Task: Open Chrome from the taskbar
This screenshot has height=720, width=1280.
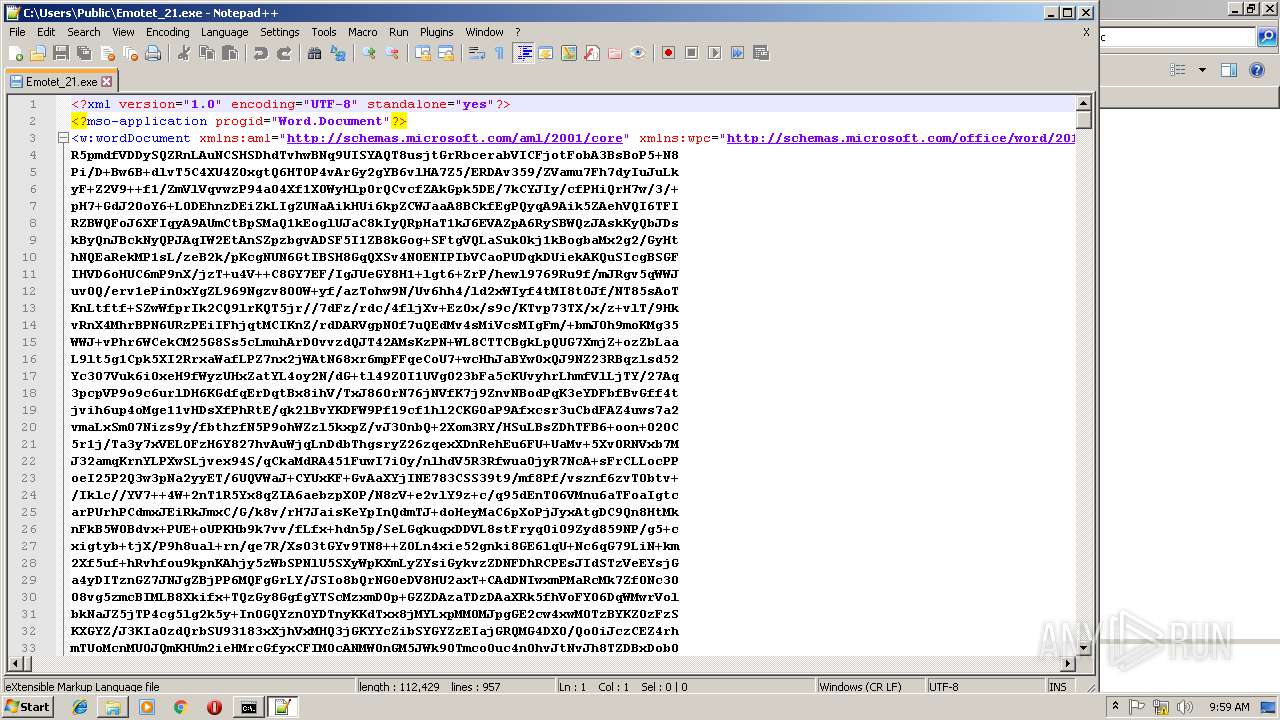Action: pos(180,707)
